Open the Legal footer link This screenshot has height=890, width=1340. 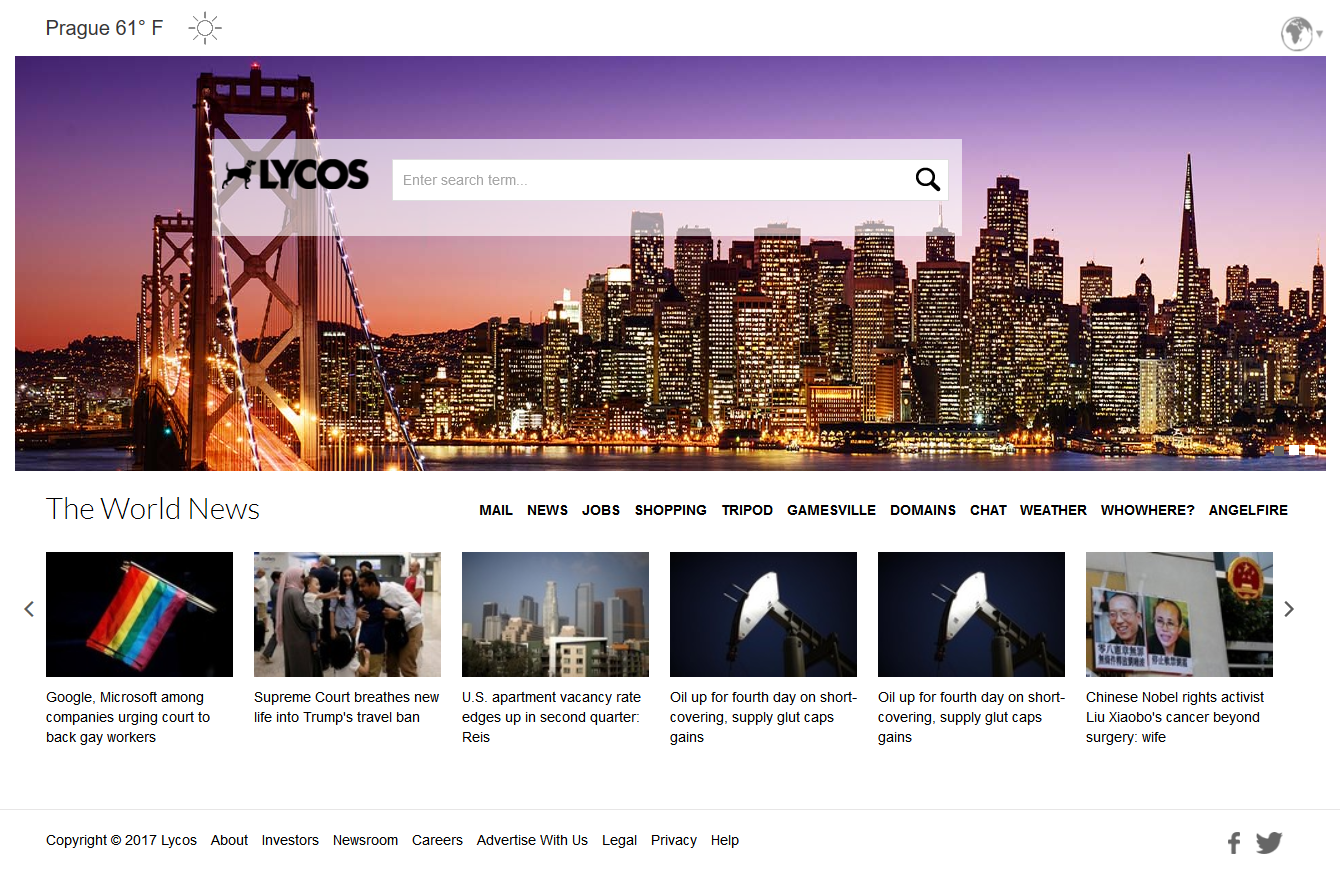pyautogui.click(x=619, y=840)
